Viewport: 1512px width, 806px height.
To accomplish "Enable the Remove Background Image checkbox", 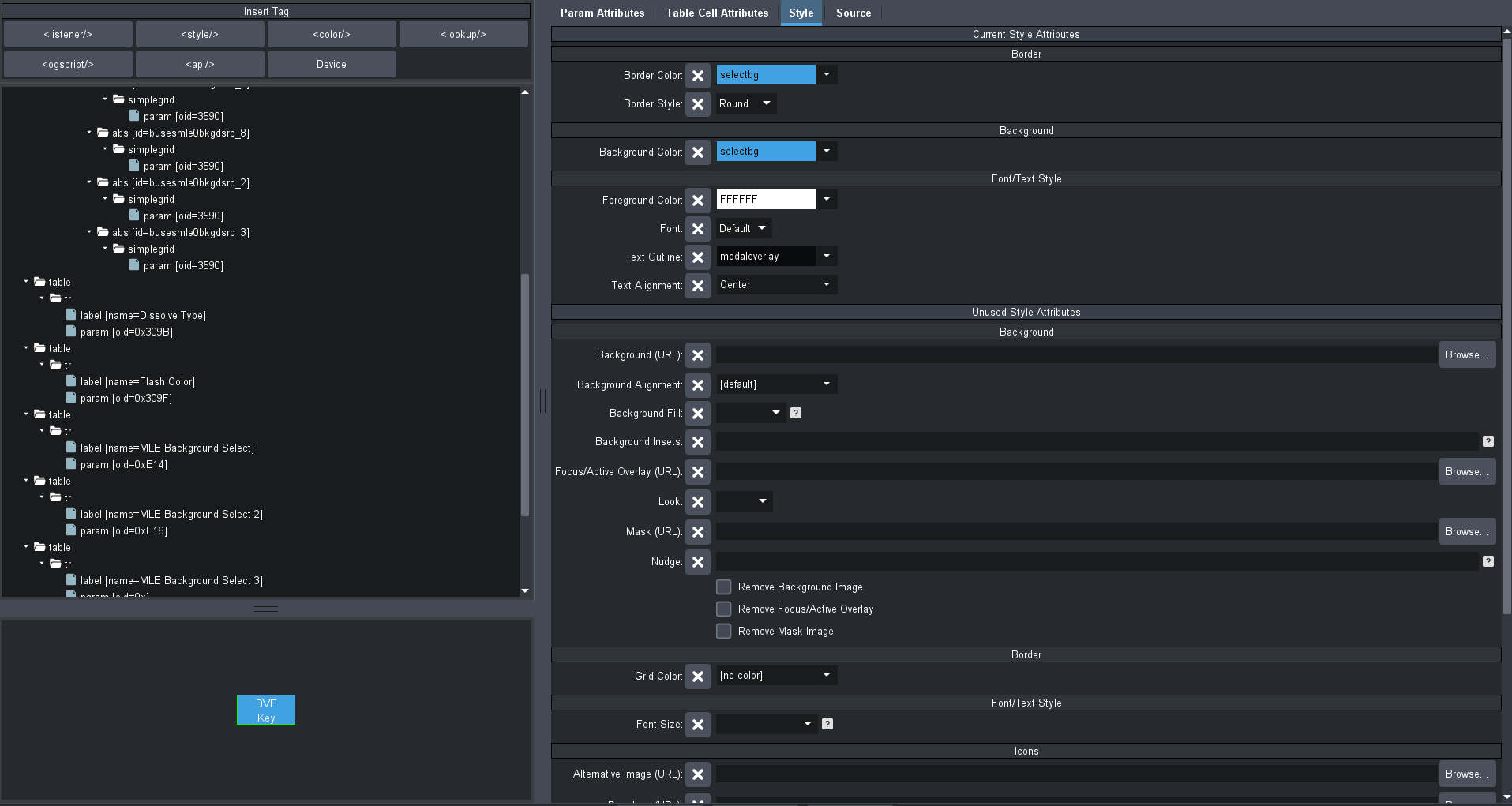I will click(x=723, y=587).
